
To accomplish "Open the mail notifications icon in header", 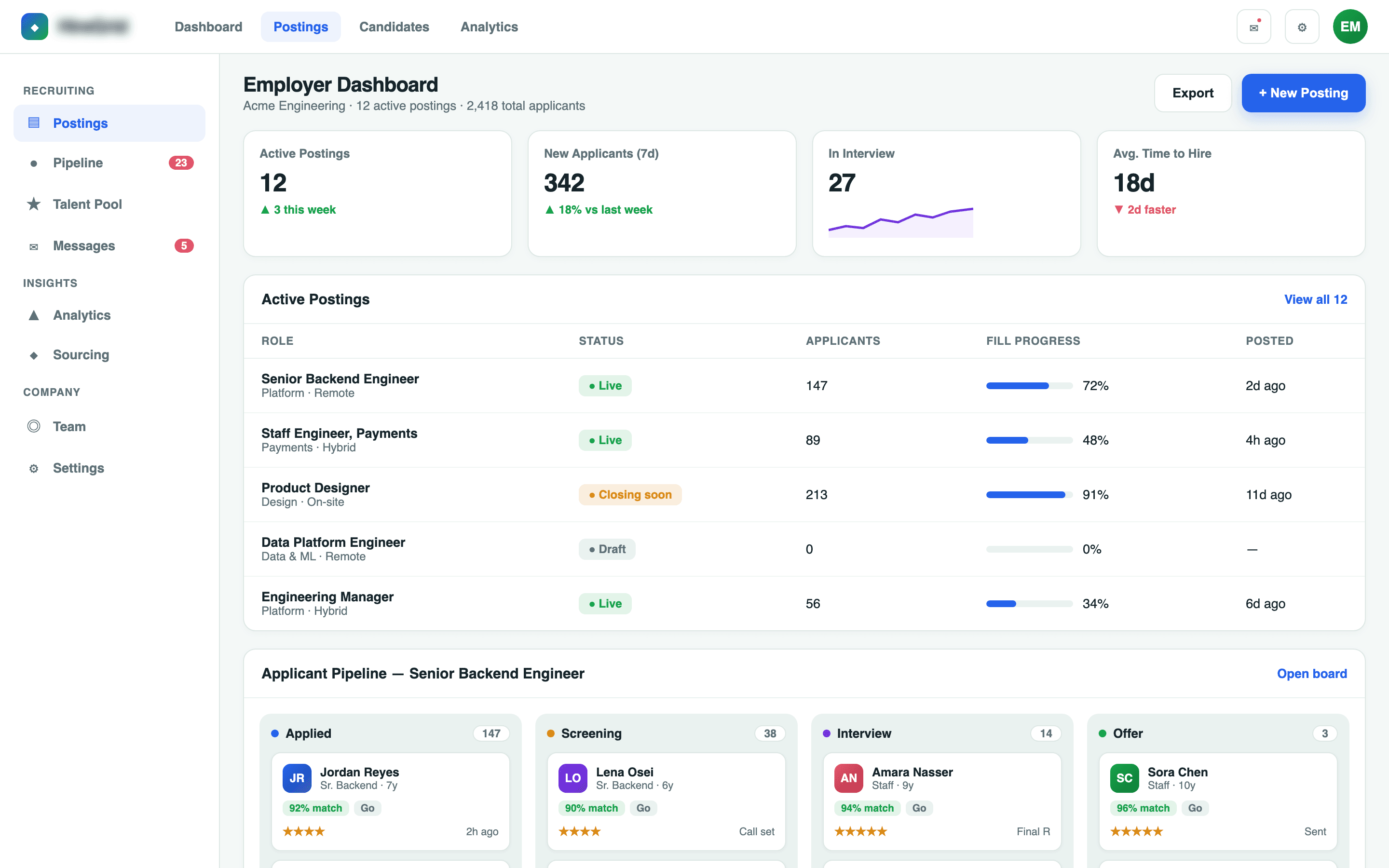I will point(1253,27).
